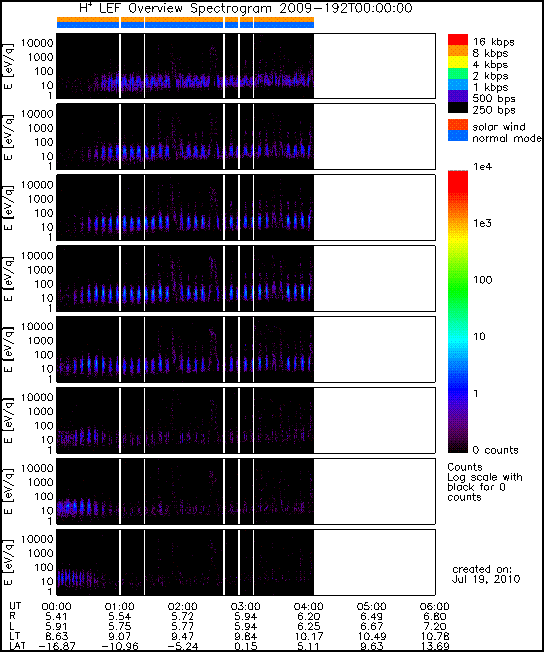
Task: Click the 06:00 UT axis label
Action: tap(434, 606)
